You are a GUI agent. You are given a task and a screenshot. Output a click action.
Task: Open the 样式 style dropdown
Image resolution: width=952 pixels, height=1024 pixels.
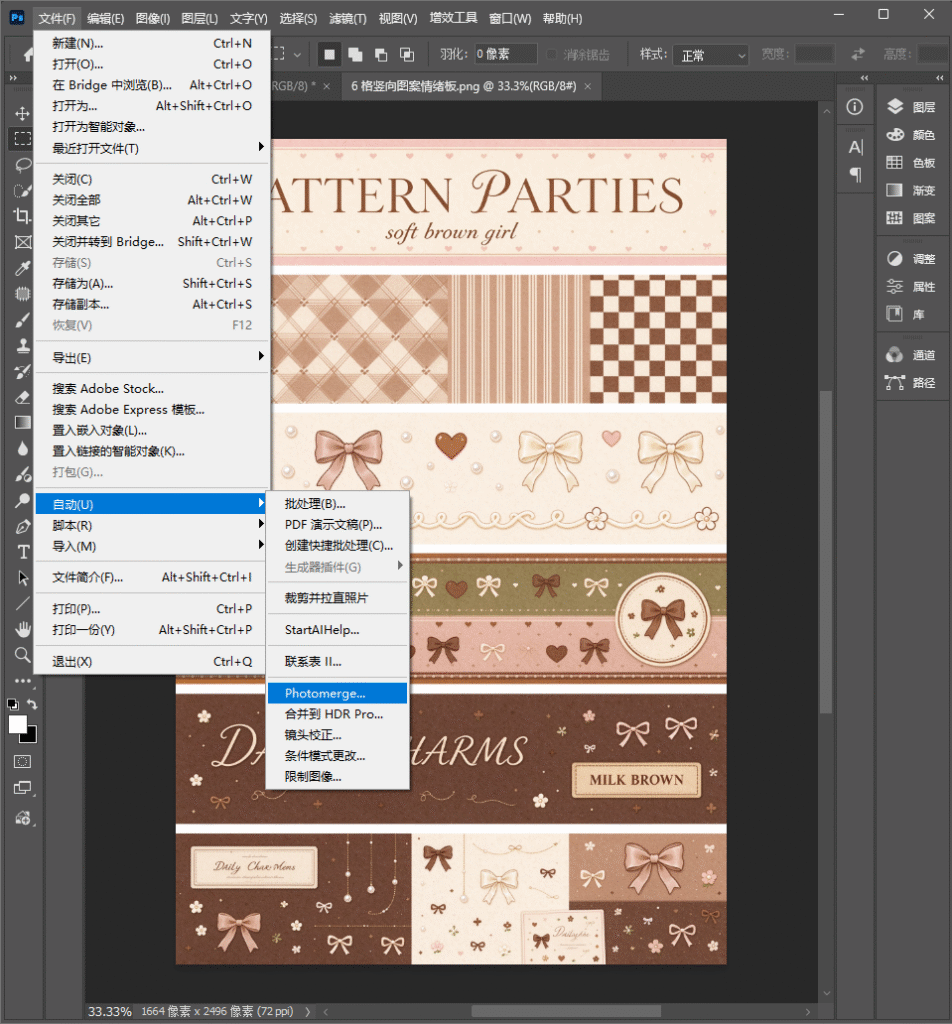710,55
